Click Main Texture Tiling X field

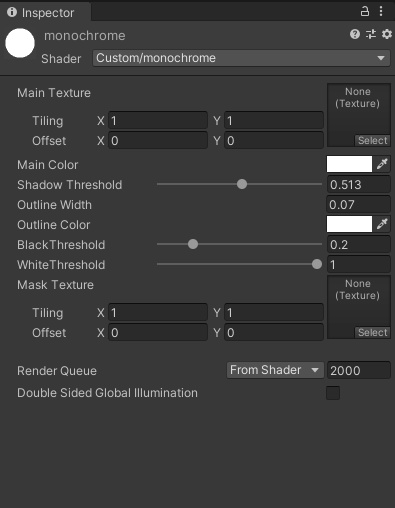point(158,120)
